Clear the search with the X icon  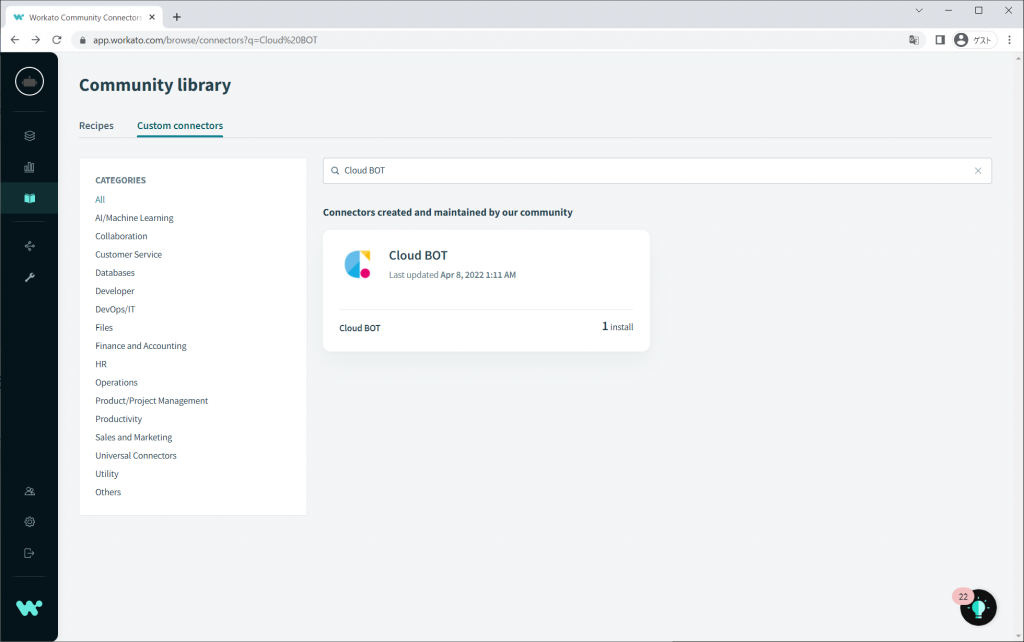click(978, 170)
